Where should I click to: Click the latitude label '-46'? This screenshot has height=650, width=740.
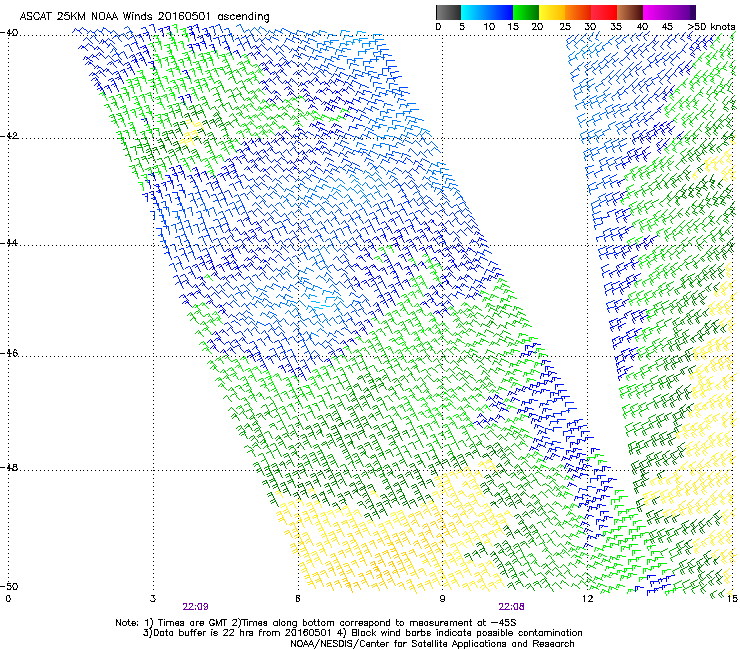point(9,353)
